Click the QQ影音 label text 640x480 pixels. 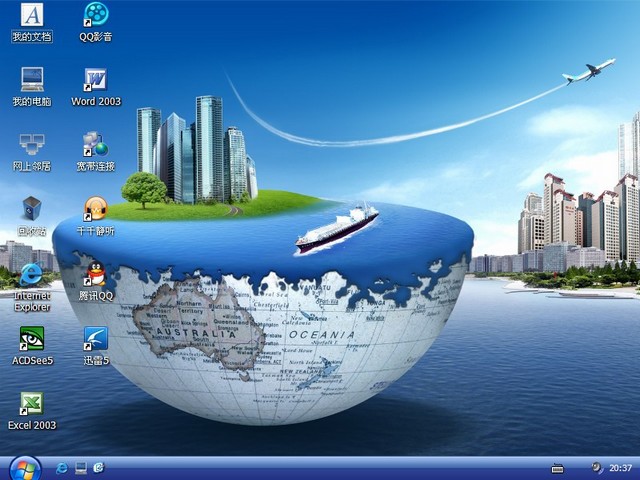[x=96, y=37]
